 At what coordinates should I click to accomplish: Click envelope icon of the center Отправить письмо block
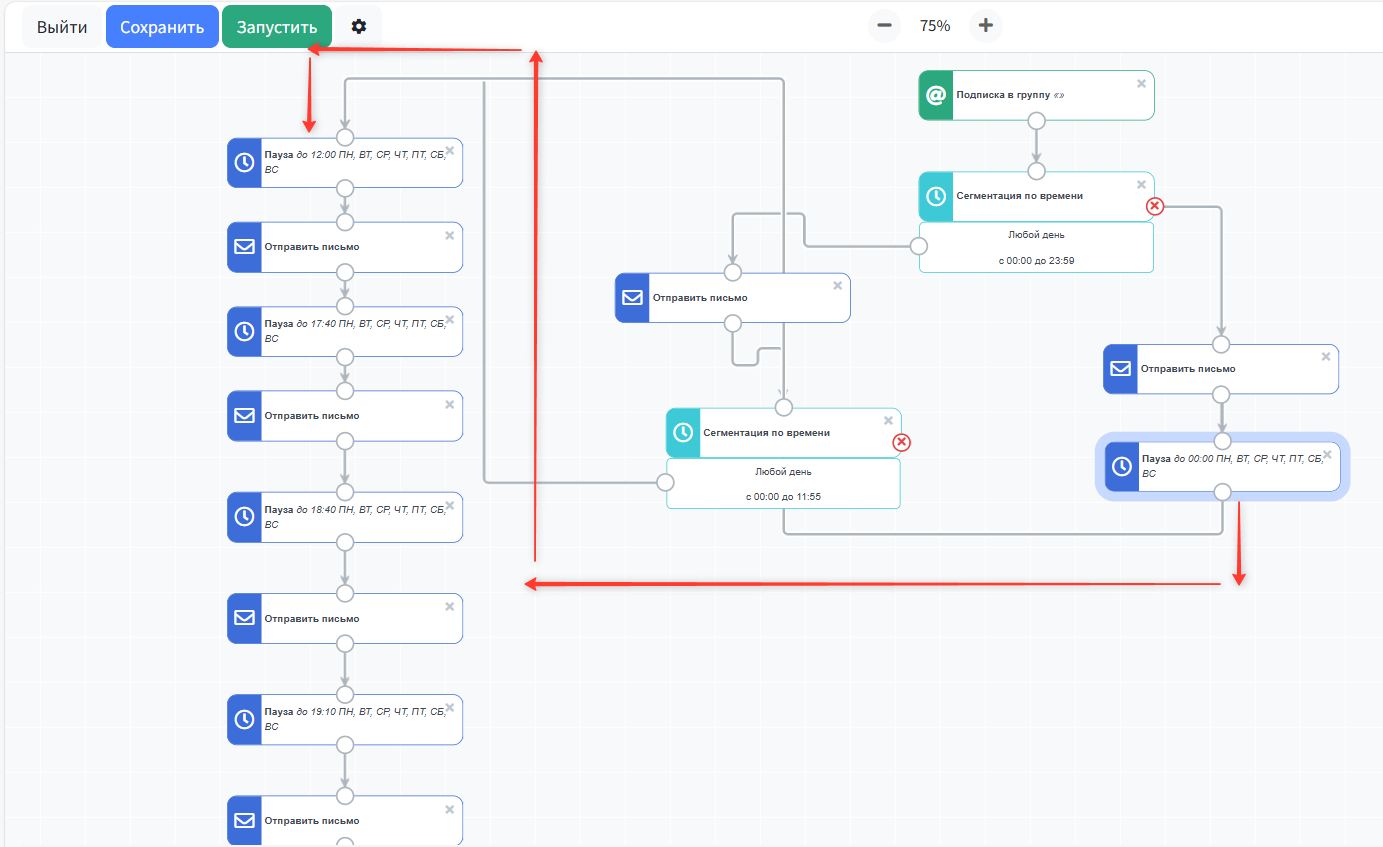click(632, 298)
